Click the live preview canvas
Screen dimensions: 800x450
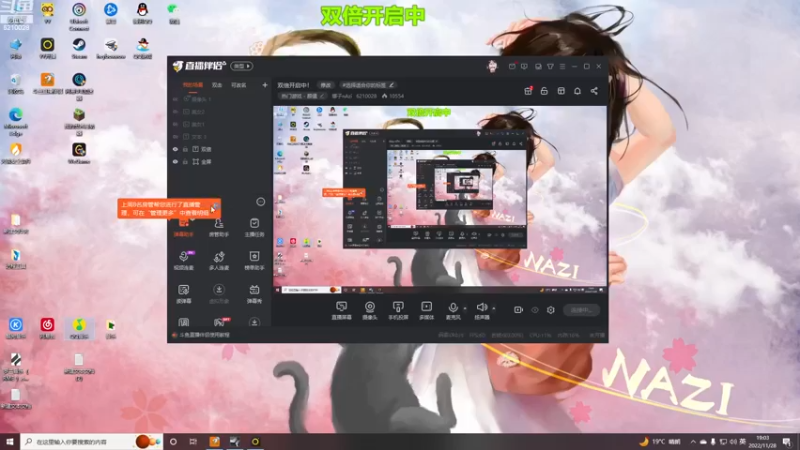pyautogui.click(x=440, y=199)
